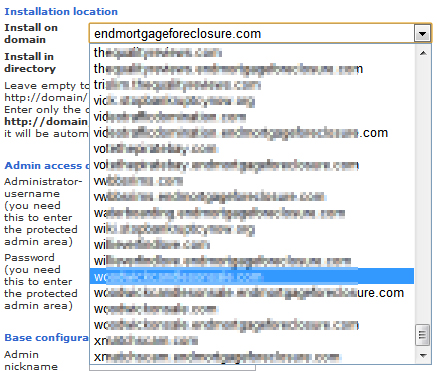Click the 'Installation location' heading
Image resolution: width=437 pixels, height=371 pixels.
[x=61, y=11]
